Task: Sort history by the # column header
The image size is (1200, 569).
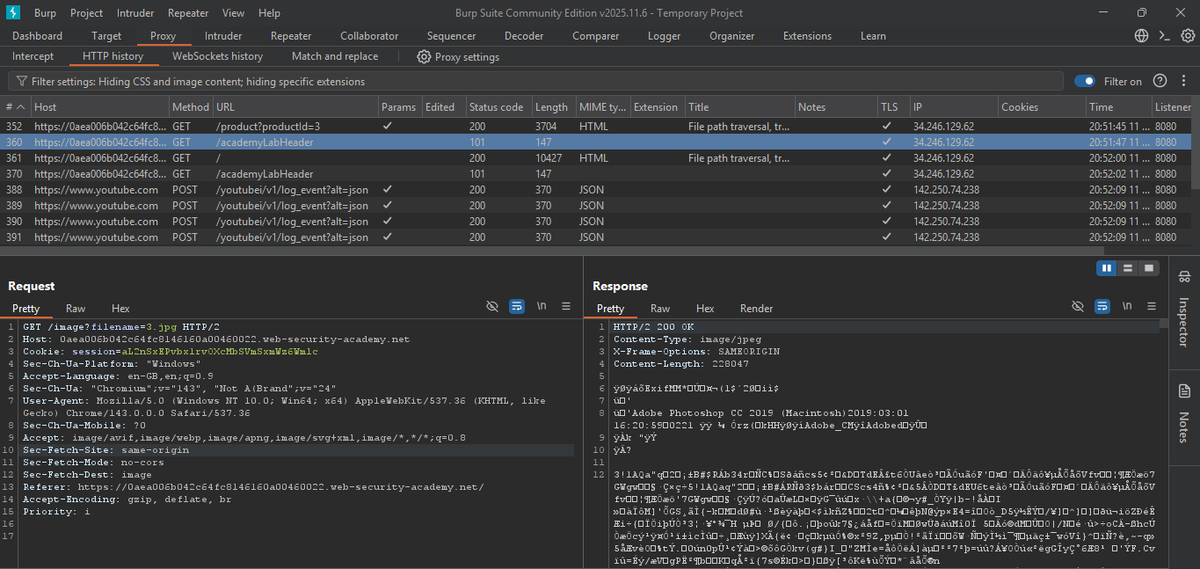Action: point(16,107)
